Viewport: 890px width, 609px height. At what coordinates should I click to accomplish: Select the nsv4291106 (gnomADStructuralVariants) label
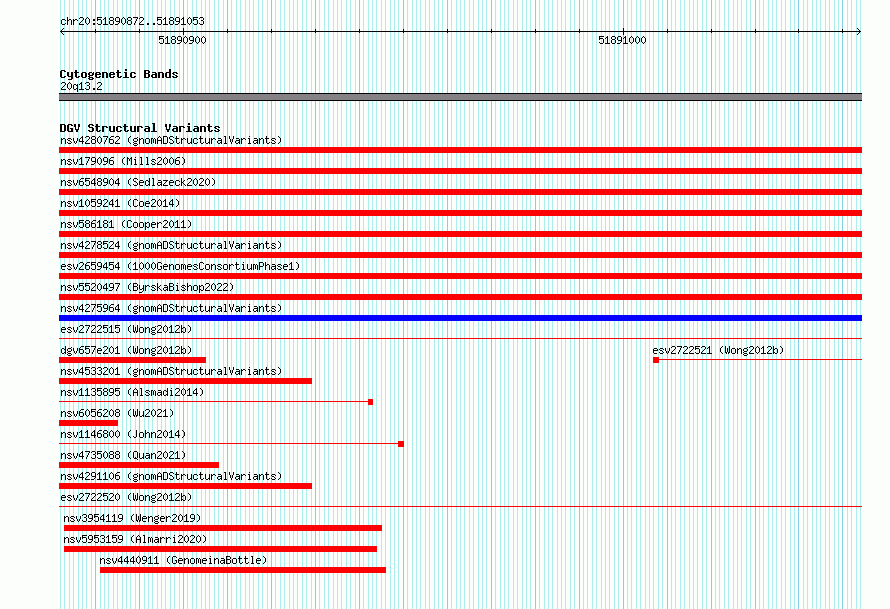coord(171,476)
